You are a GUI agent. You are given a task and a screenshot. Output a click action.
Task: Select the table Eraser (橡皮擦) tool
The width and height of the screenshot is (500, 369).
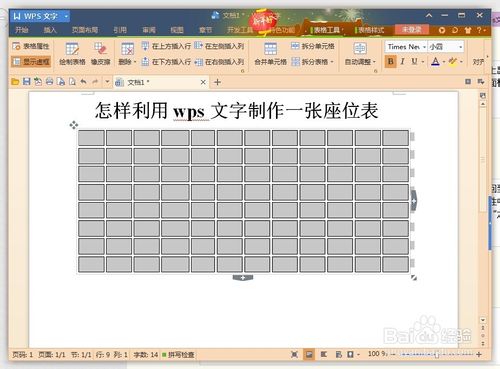tap(100, 54)
